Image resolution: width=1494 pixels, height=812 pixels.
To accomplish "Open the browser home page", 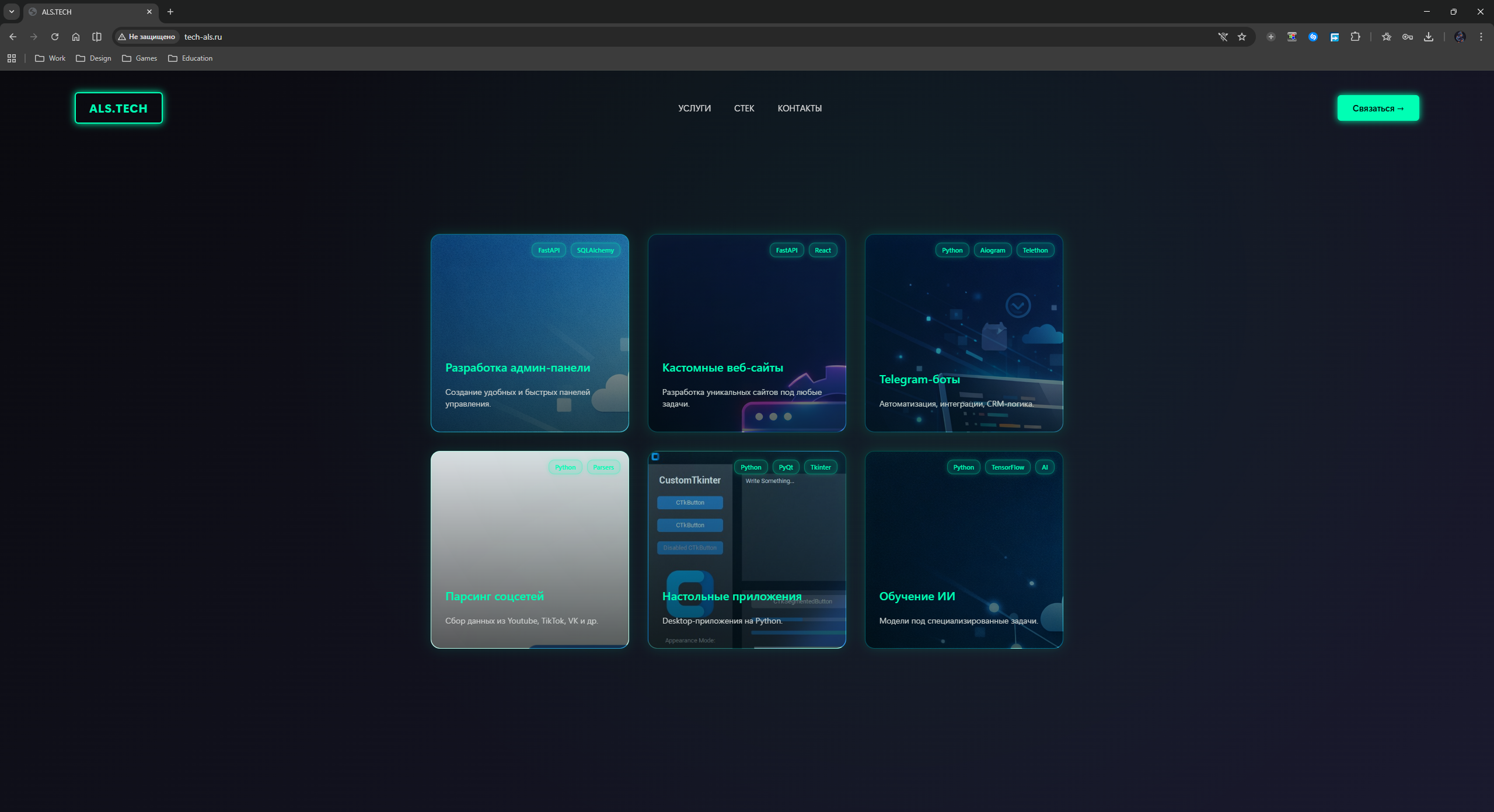I will pyautogui.click(x=76, y=37).
